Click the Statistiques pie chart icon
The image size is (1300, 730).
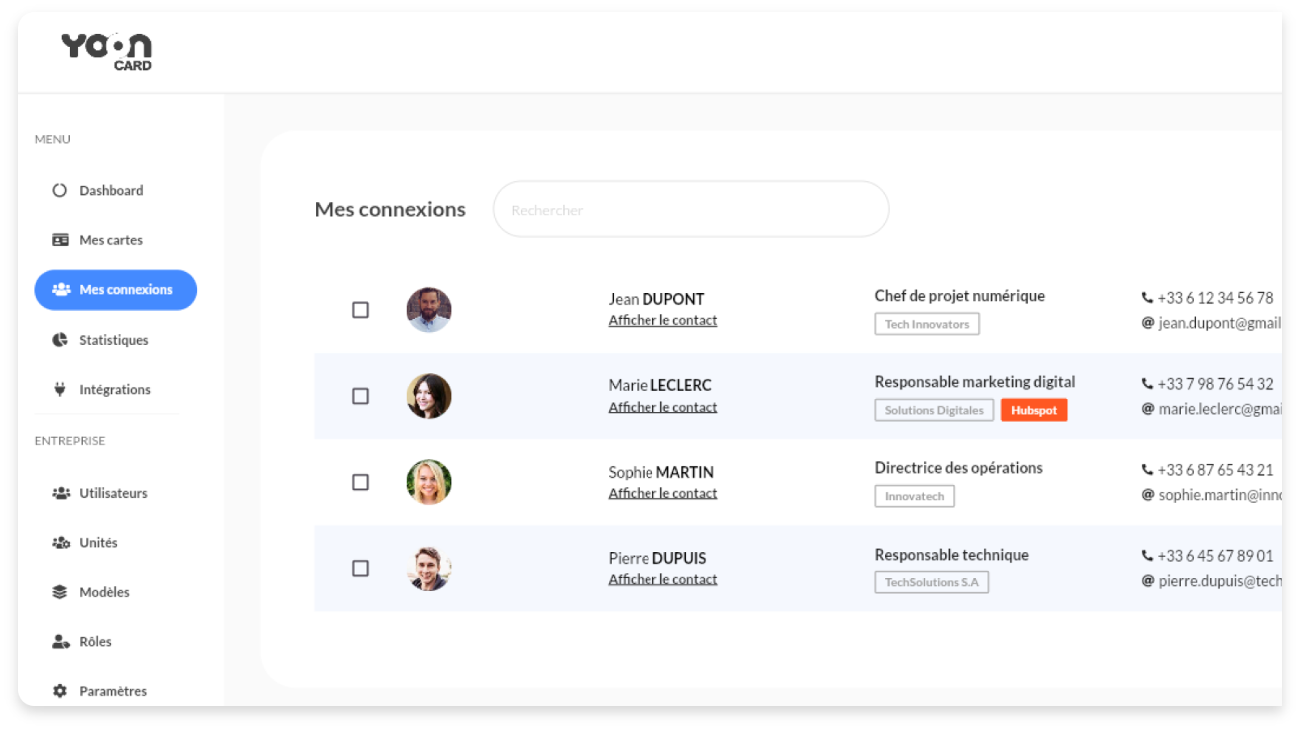(x=60, y=340)
